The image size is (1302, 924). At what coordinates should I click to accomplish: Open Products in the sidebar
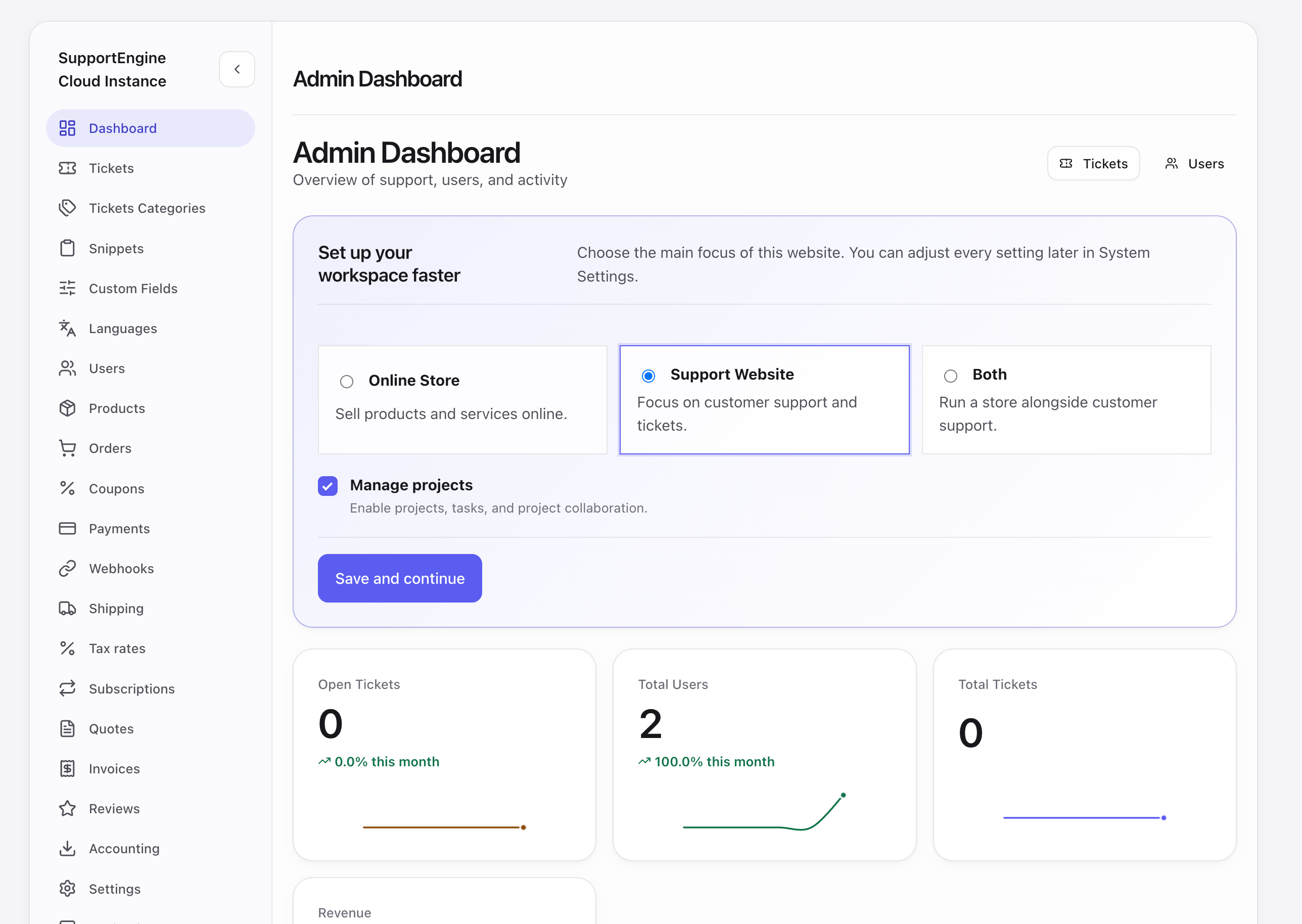coord(150,408)
